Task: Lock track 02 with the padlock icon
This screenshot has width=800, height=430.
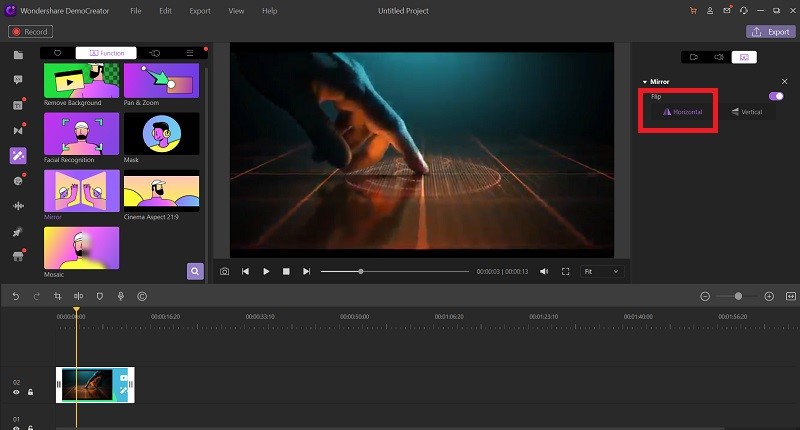Action: [31, 392]
